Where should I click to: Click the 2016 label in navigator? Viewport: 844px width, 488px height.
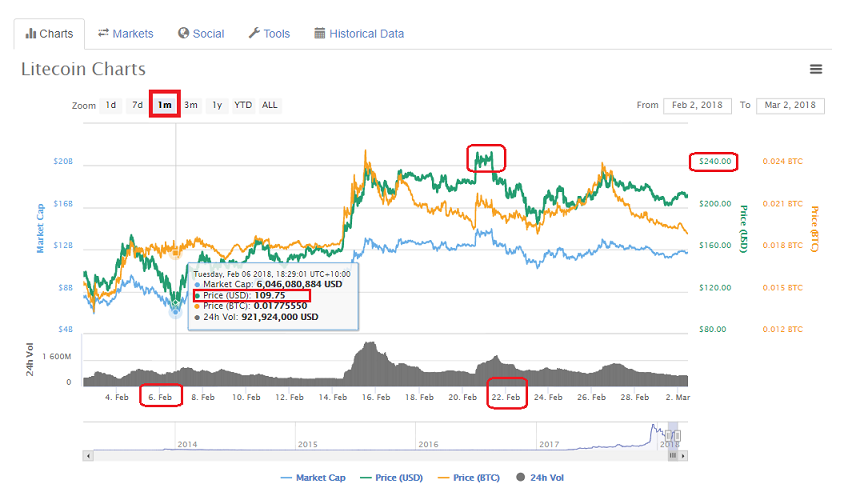(428, 444)
